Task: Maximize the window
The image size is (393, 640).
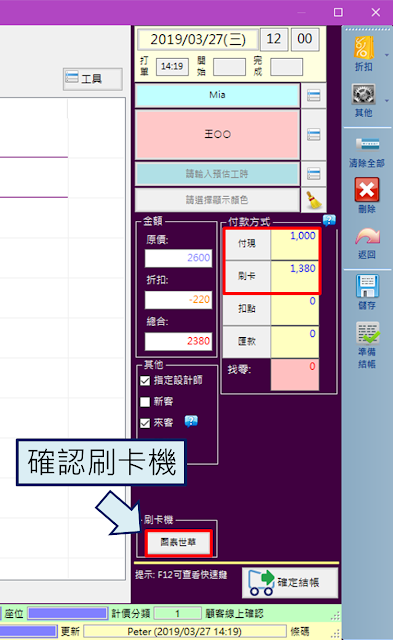Action: click(x=338, y=12)
